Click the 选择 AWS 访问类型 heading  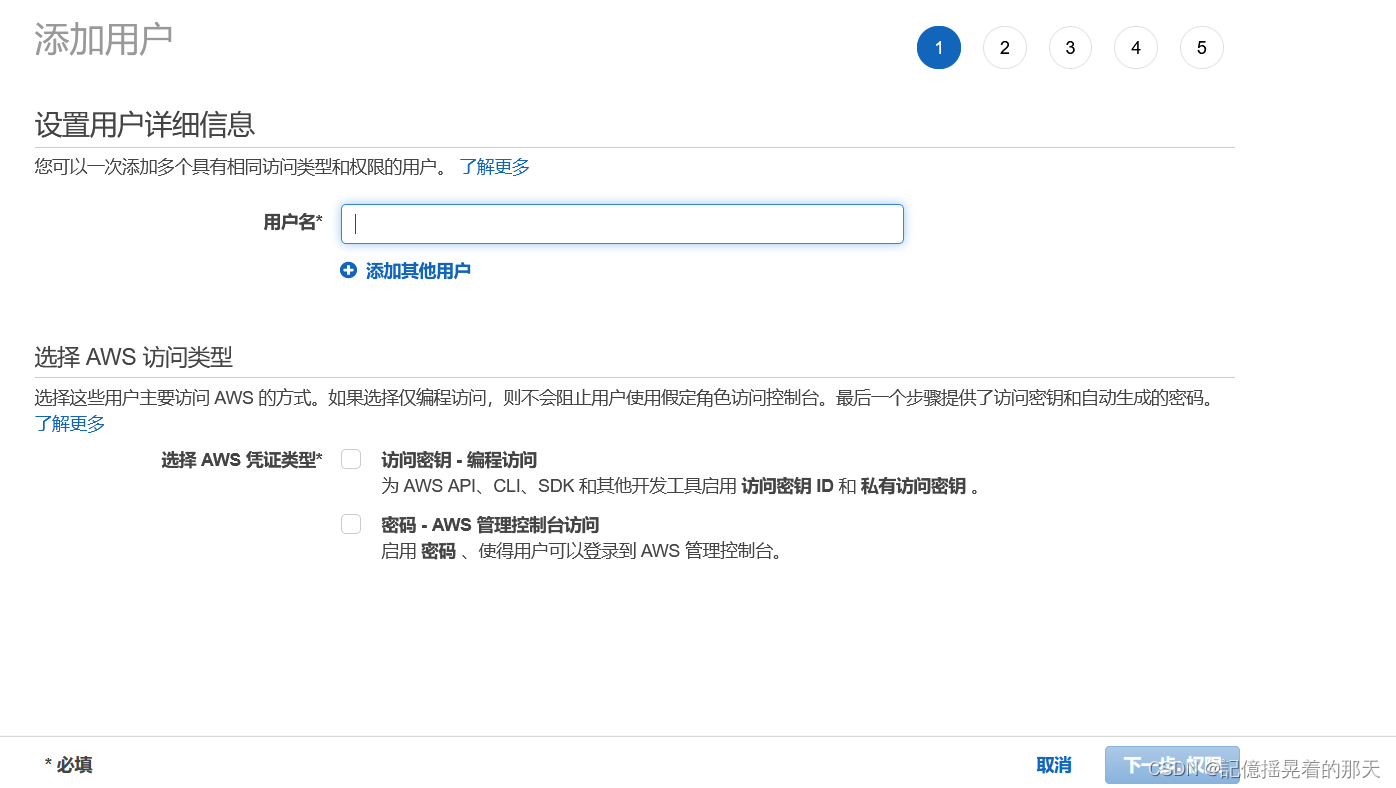(133, 357)
